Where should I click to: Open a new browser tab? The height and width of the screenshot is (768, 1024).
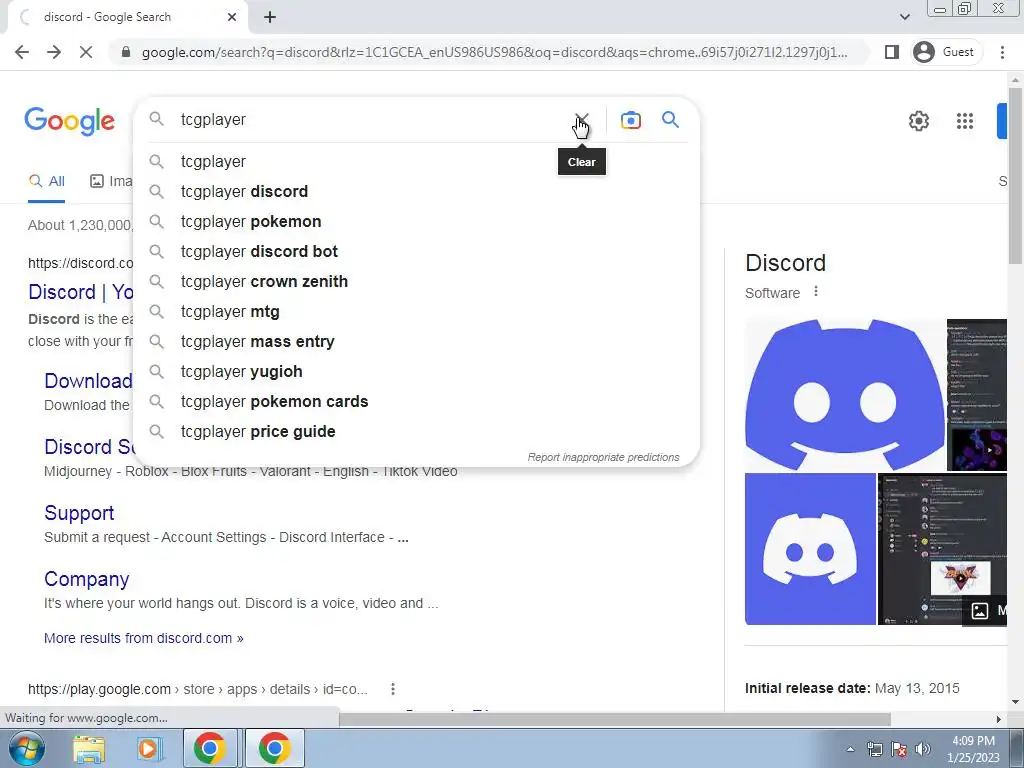pos(270,18)
